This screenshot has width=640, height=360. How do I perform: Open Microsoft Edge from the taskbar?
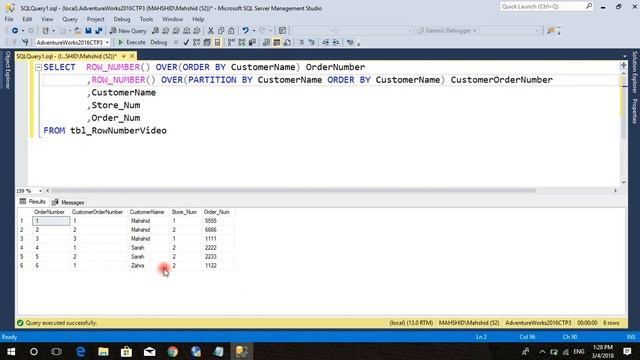[80, 351]
